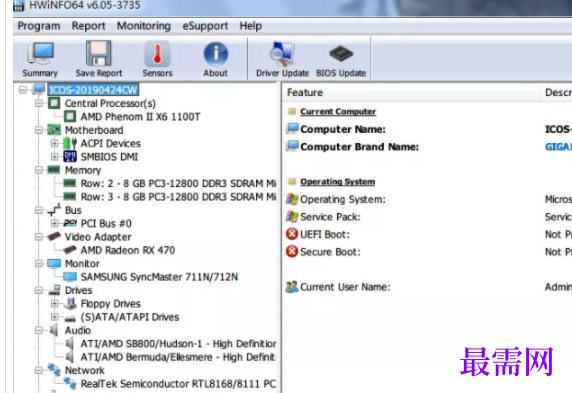Click the Monitor node icon
Viewport: 572px width, 393px height.
[54, 263]
